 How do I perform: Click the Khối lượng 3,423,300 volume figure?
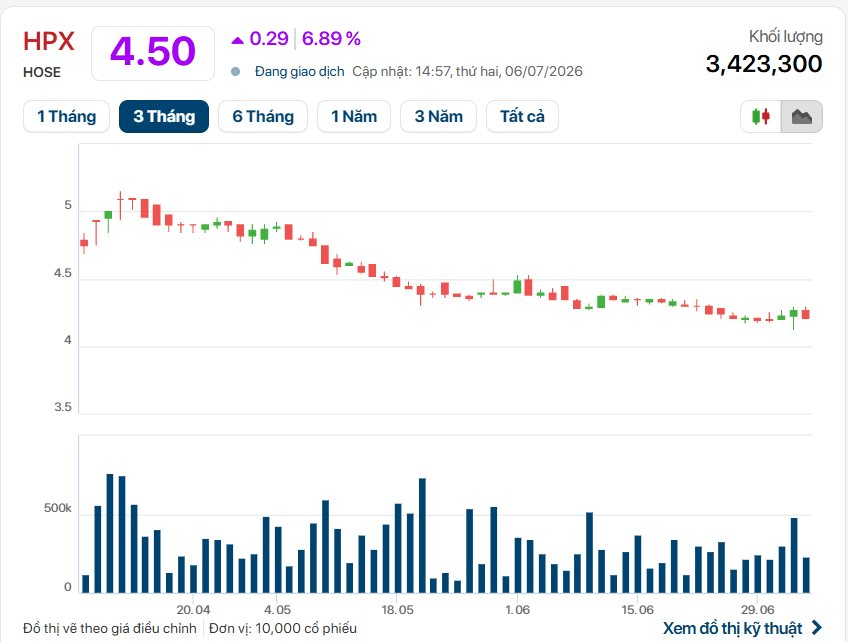pos(764,64)
